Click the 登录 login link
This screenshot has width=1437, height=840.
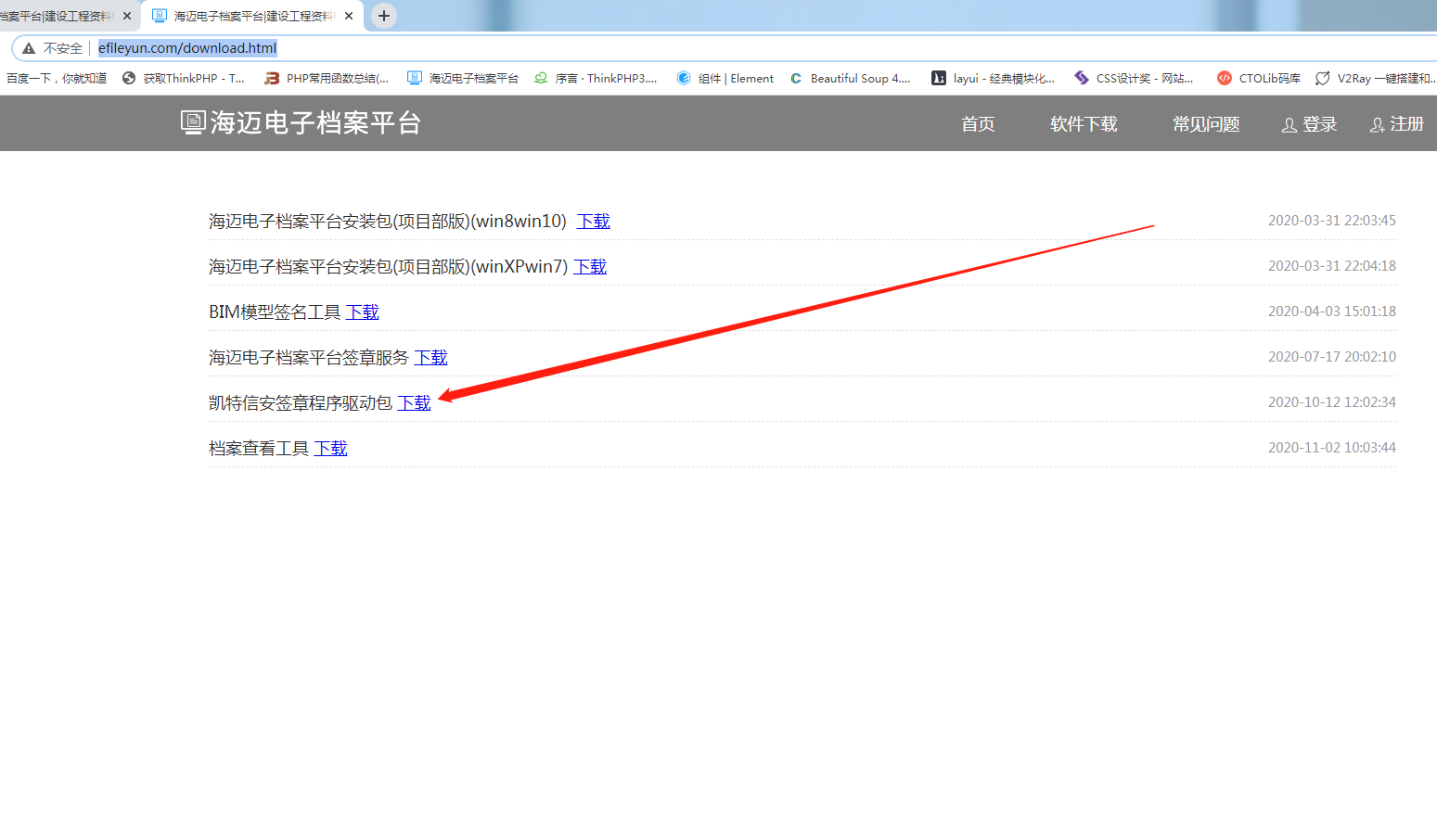(1309, 124)
